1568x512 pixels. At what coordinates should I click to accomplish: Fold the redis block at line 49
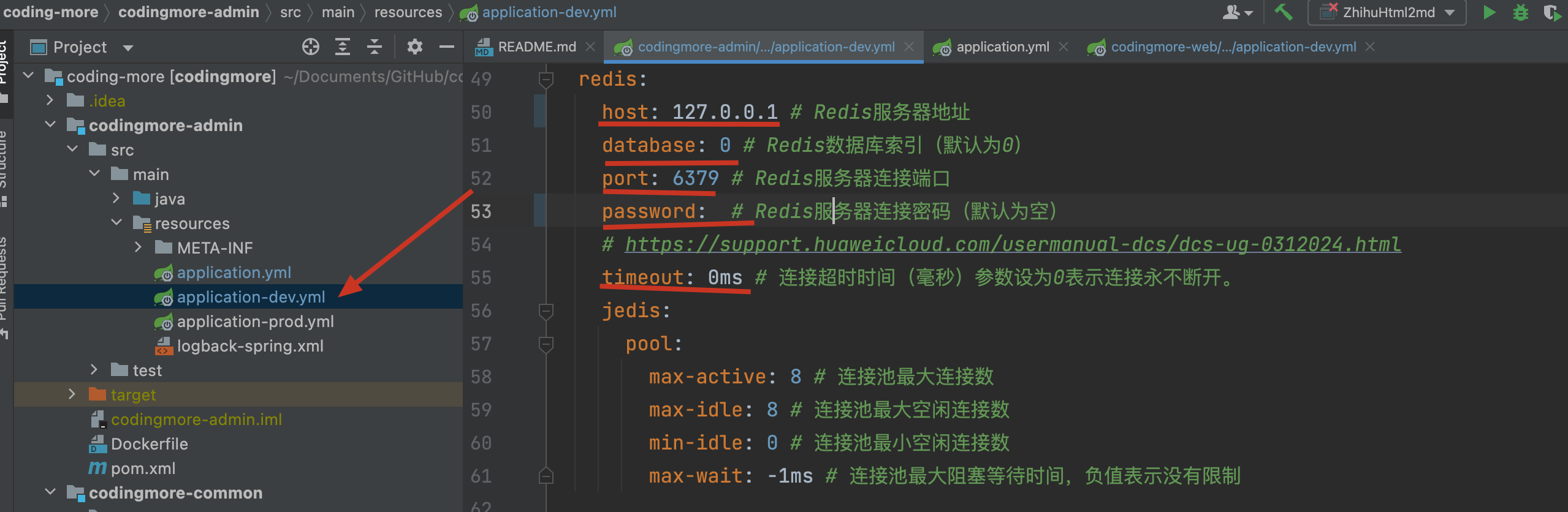[546, 79]
